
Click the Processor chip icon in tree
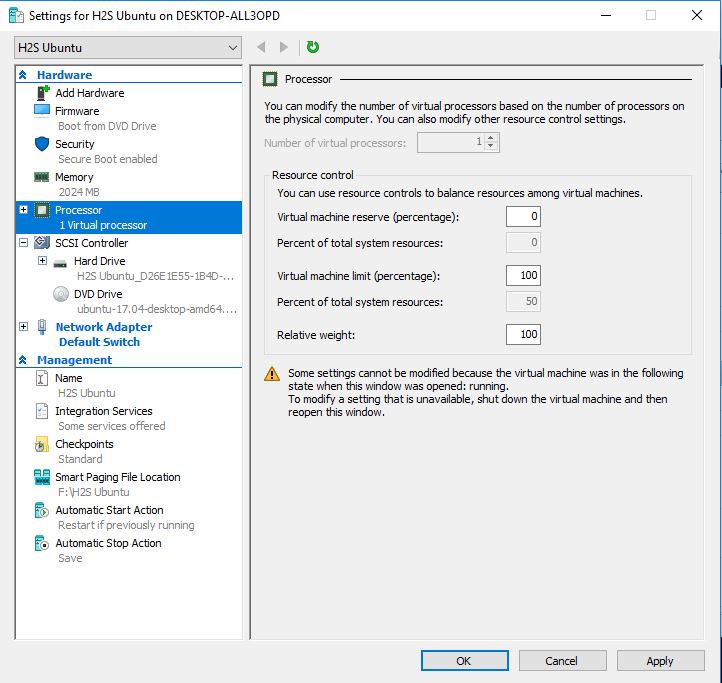tap(42, 210)
